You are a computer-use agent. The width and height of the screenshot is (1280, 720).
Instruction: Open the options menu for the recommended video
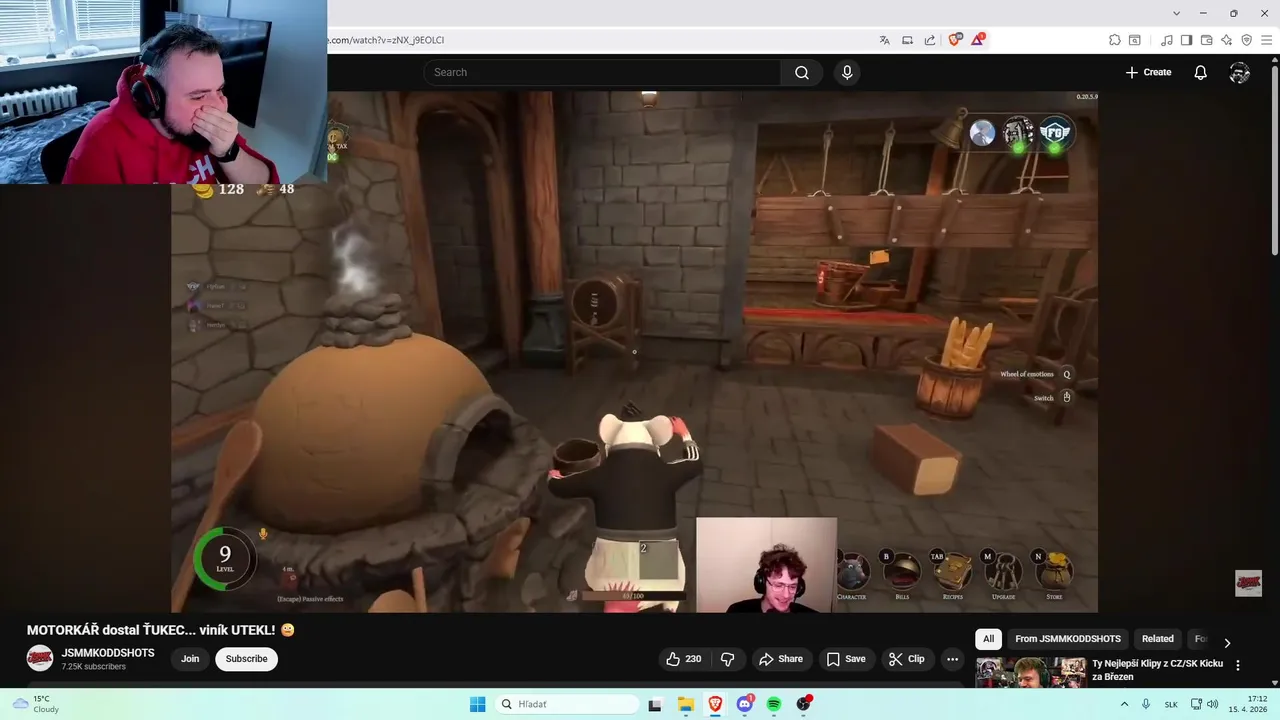click(1238, 665)
